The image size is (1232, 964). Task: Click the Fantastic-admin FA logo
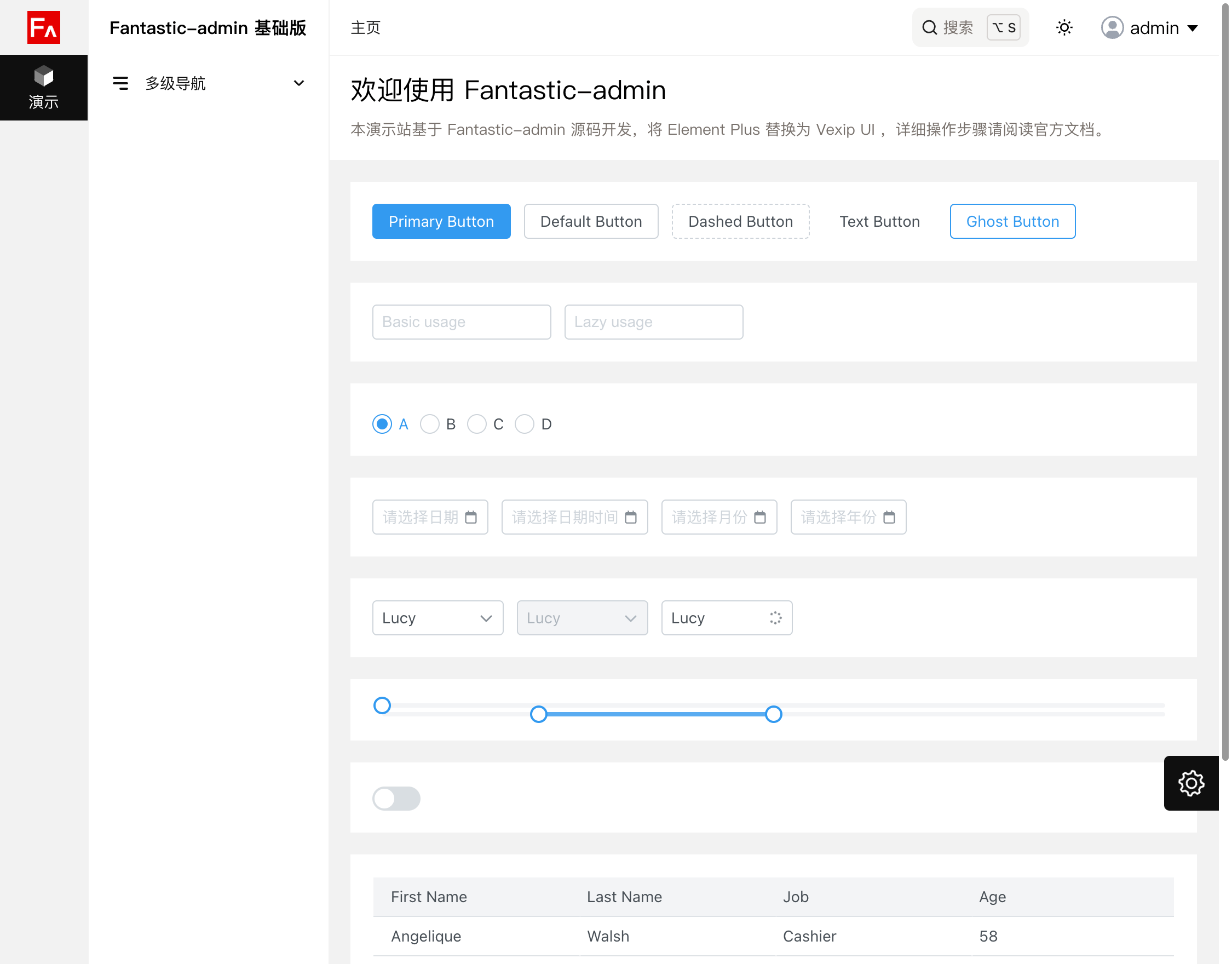[x=43, y=27]
